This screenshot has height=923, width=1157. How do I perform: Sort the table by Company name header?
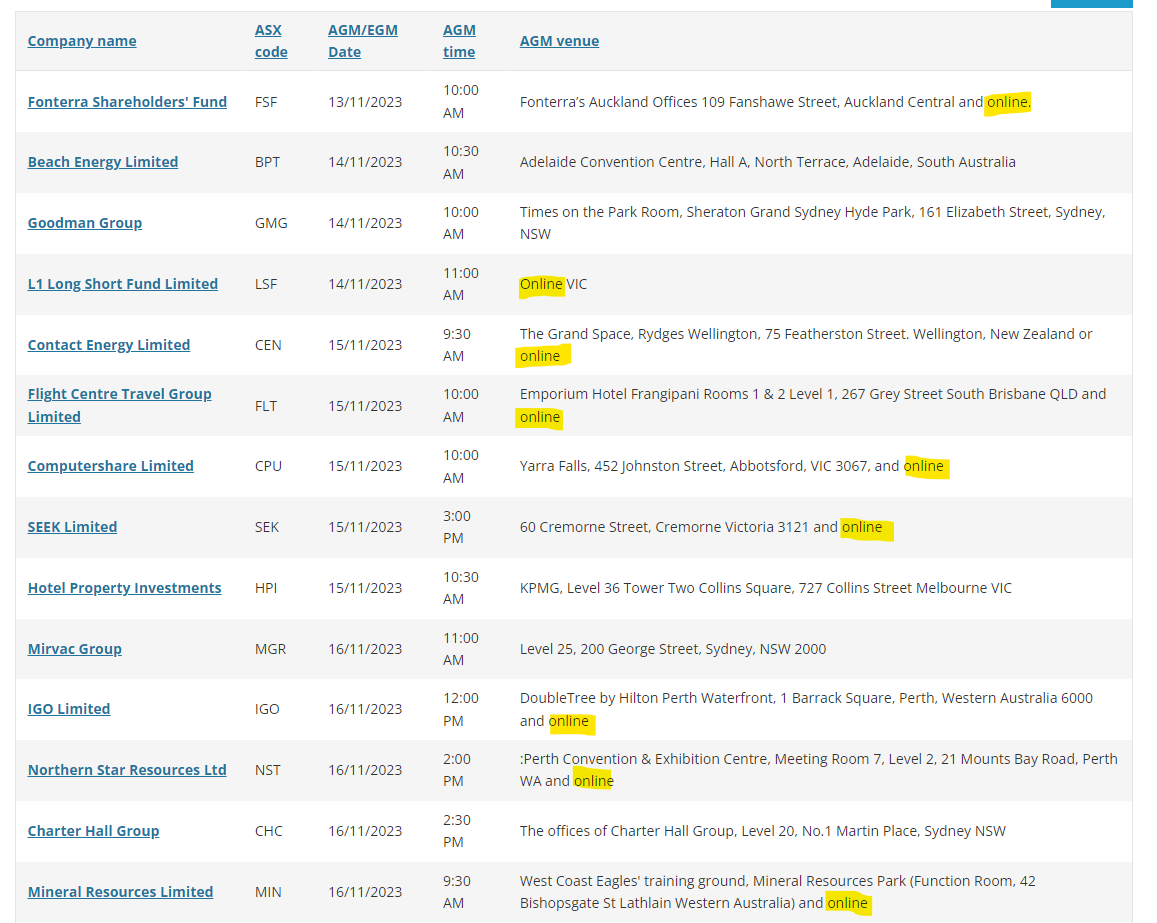tap(82, 41)
